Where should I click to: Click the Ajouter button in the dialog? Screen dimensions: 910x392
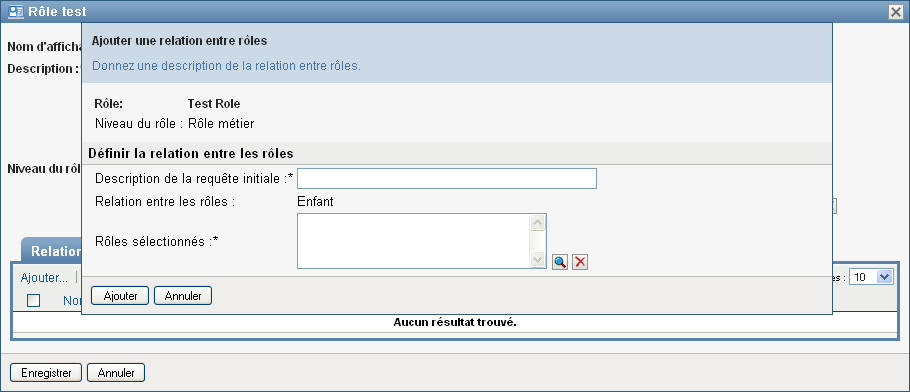120,296
